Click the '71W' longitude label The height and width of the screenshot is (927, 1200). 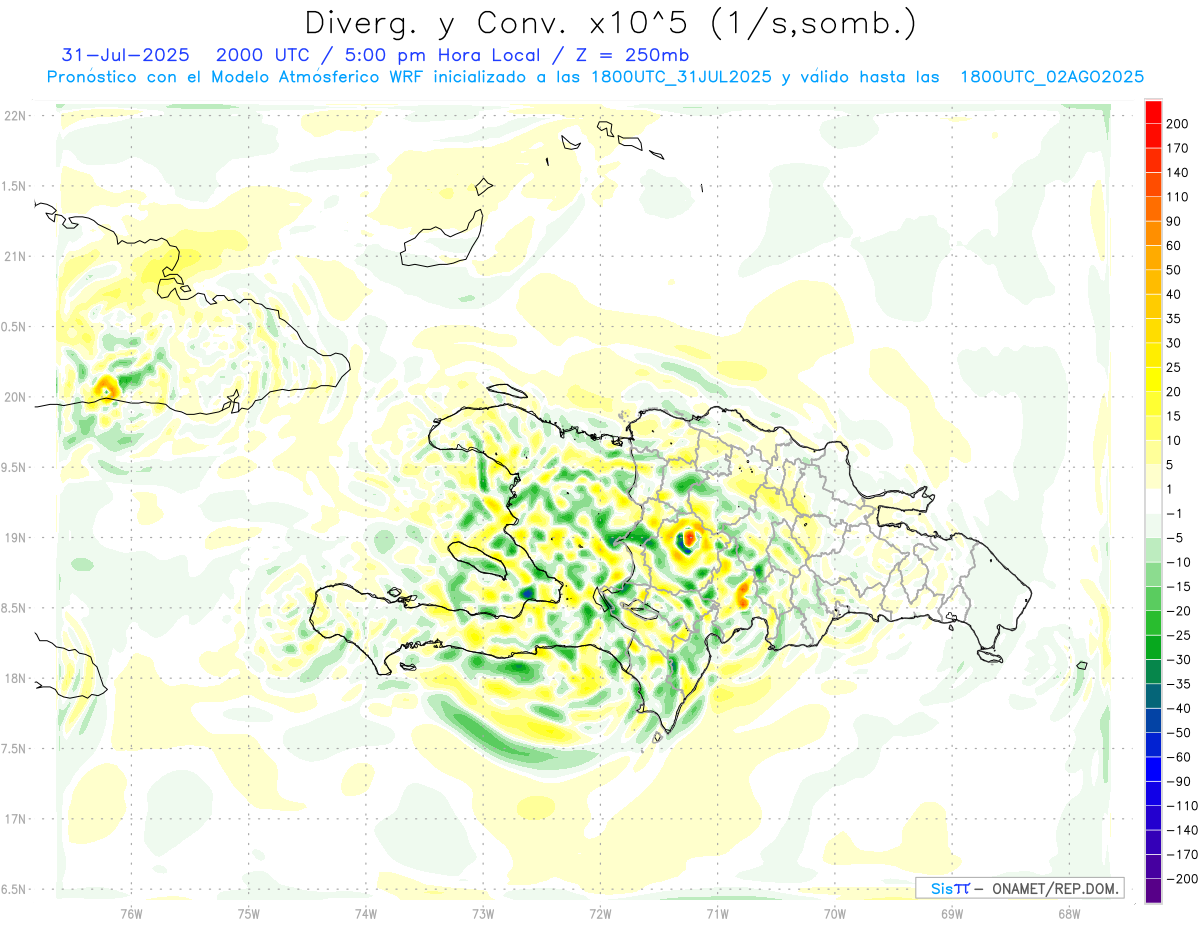tap(717, 913)
